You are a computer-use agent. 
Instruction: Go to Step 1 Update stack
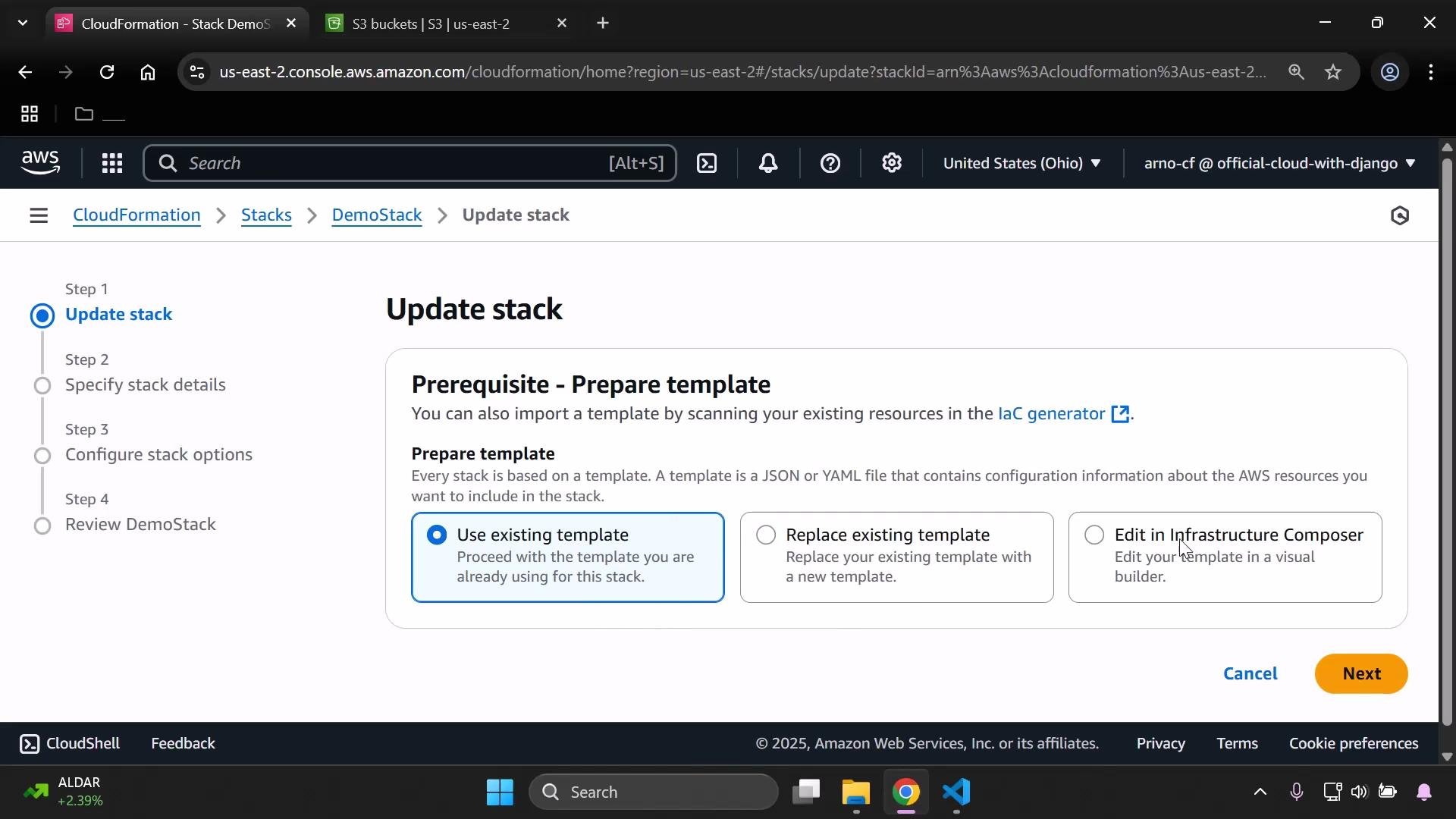tap(118, 315)
